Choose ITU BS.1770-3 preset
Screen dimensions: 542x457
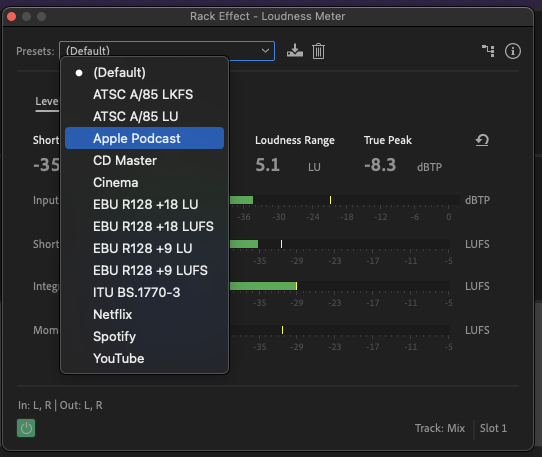[x=144, y=292]
